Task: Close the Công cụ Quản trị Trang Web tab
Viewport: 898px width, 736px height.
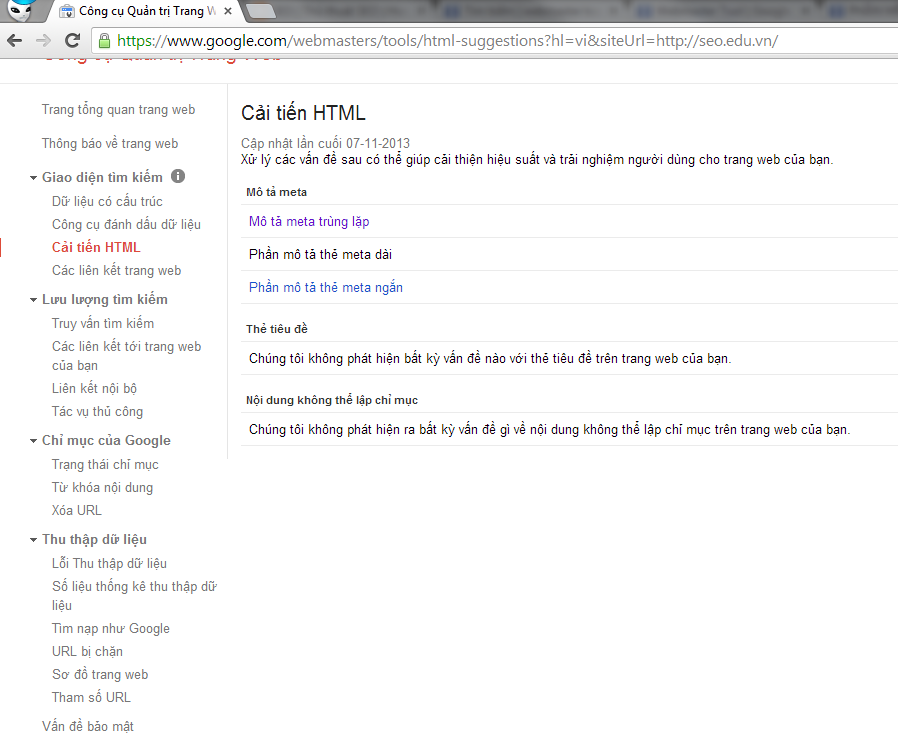Action: (227, 11)
